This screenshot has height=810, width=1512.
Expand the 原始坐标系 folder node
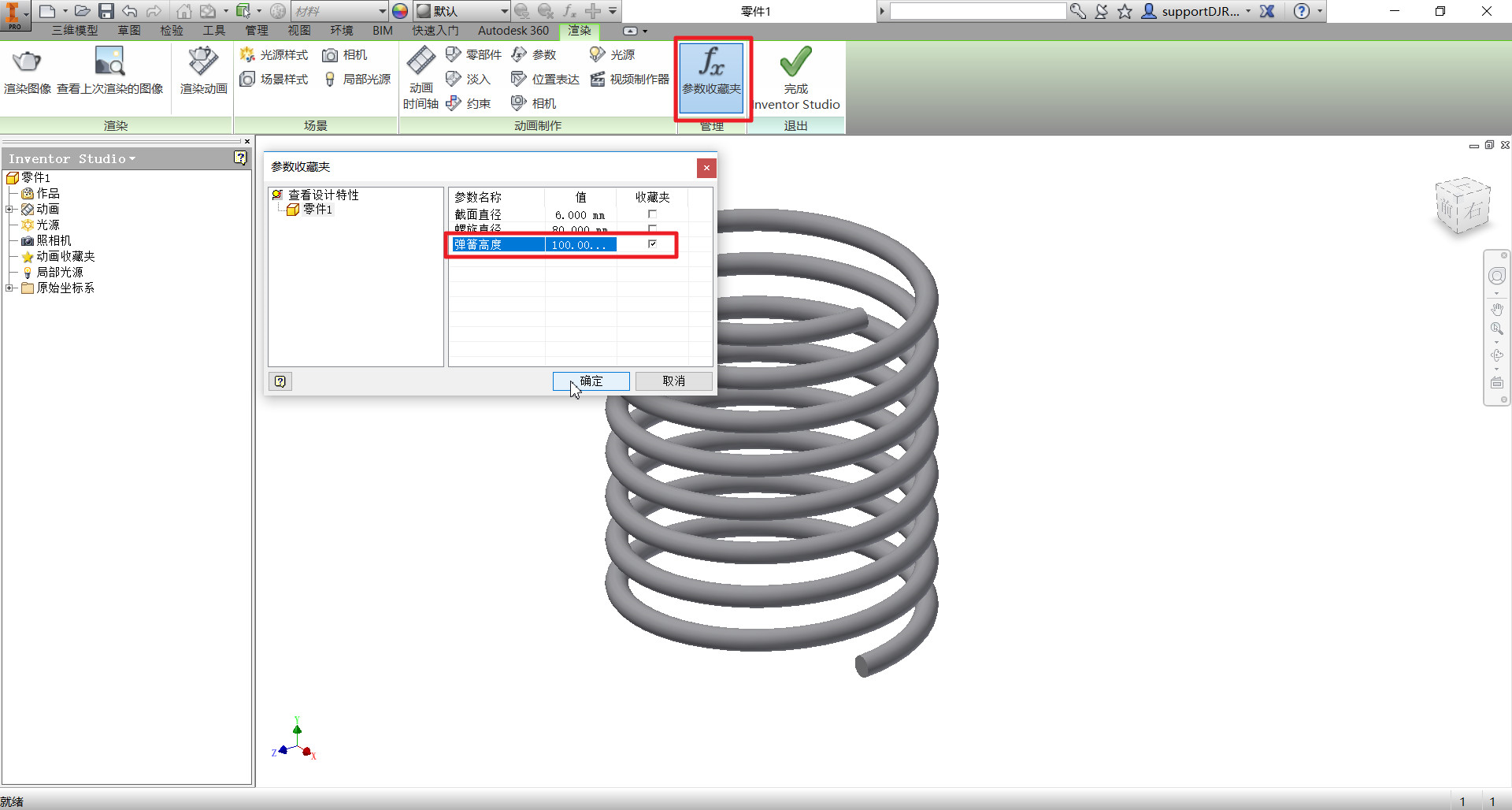(9, 288)
